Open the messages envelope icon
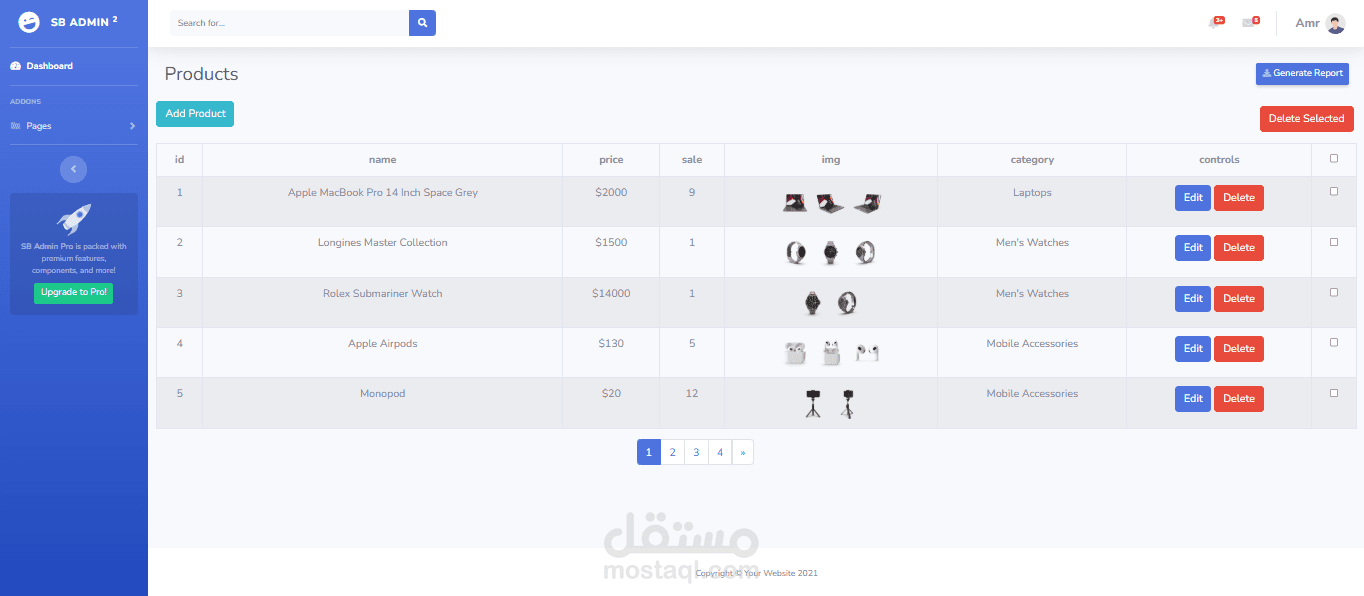The height and width of the screenshot is (596, 1364). (x=1249, y=22)
